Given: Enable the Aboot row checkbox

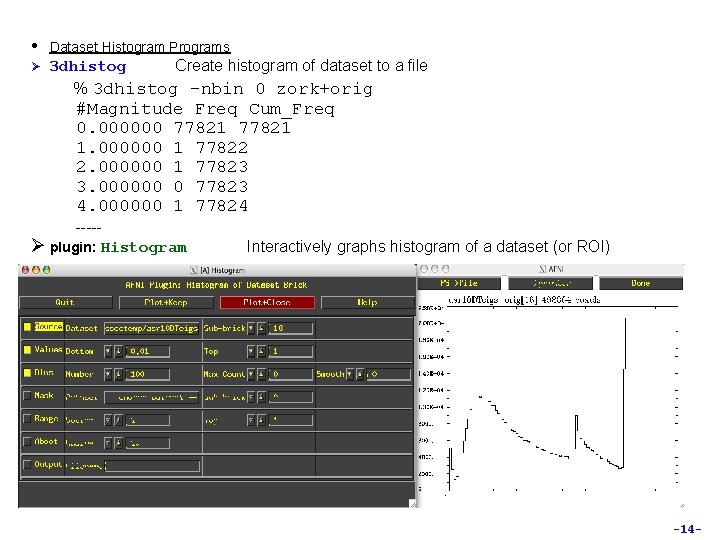Looking at the screenshot, I should click(27, 441).
